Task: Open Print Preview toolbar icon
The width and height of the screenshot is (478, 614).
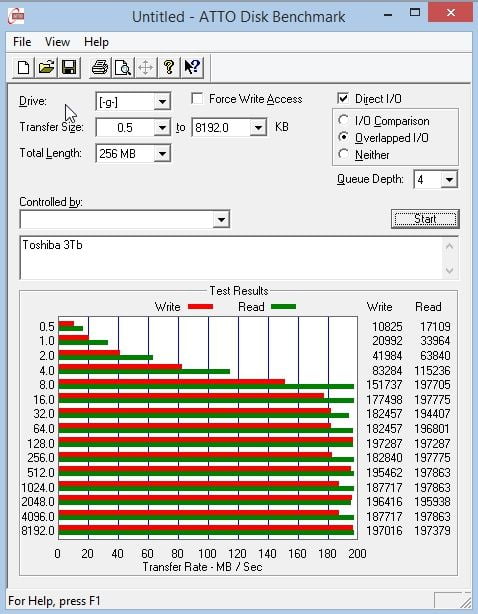Action: [x=123, y=67]
